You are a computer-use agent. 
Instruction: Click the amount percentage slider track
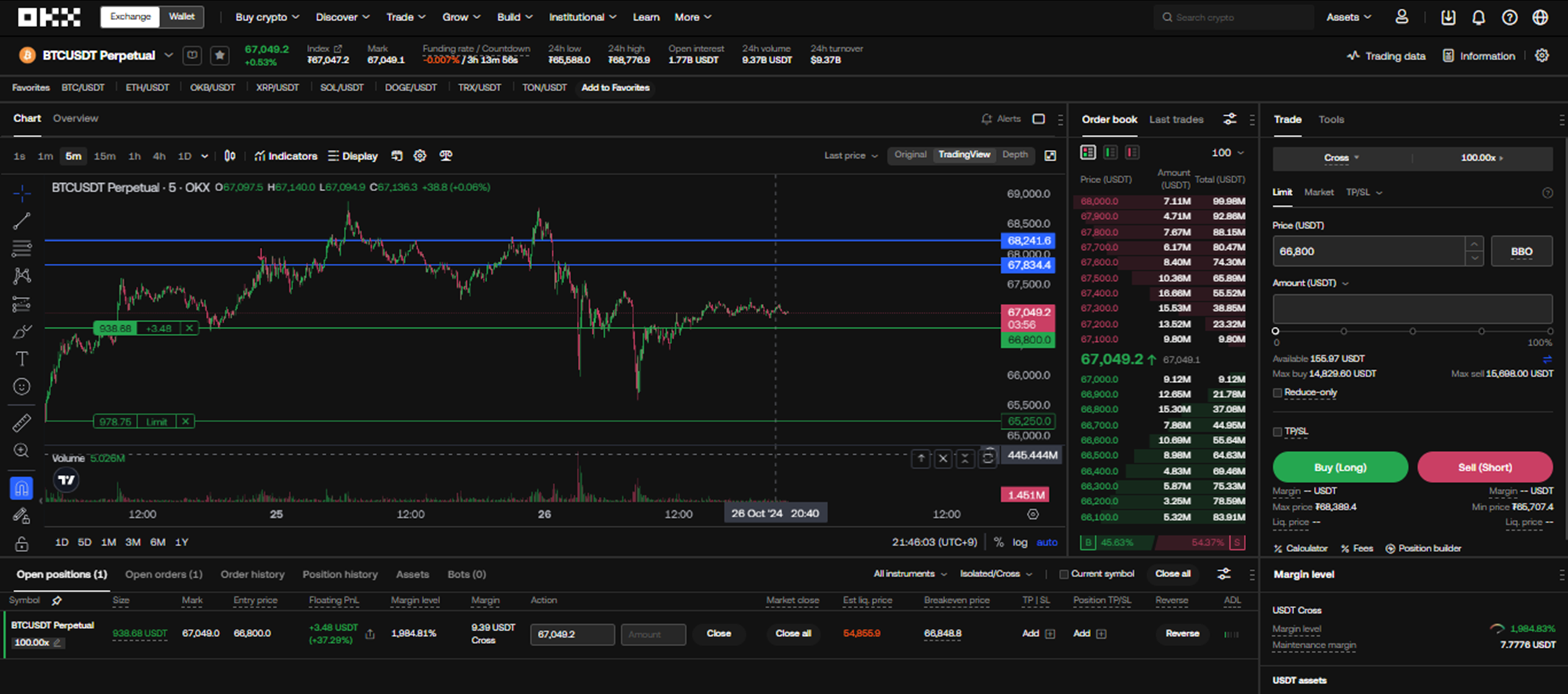(x=1413, y=332)
